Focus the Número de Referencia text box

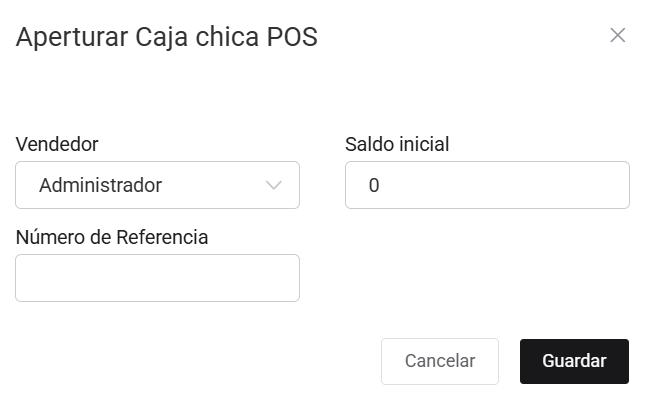click(x=157, y=278)
